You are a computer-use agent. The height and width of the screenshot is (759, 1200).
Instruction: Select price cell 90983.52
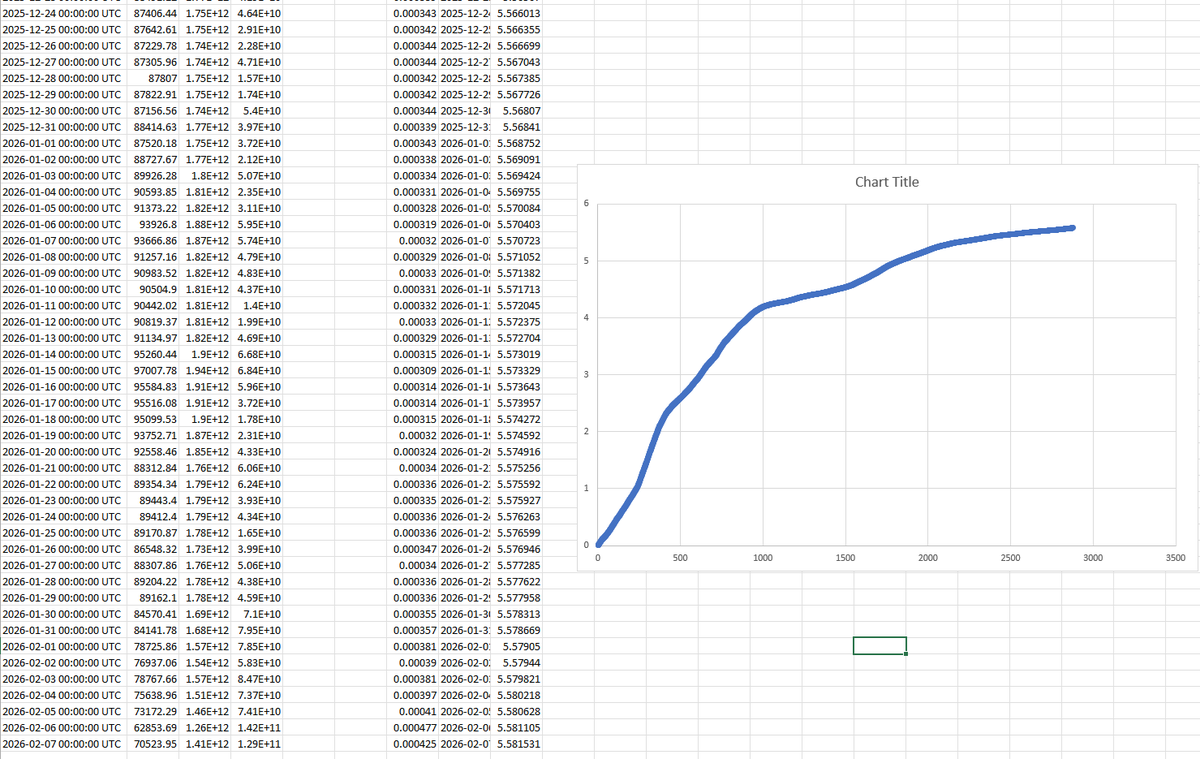click(155, 272)
